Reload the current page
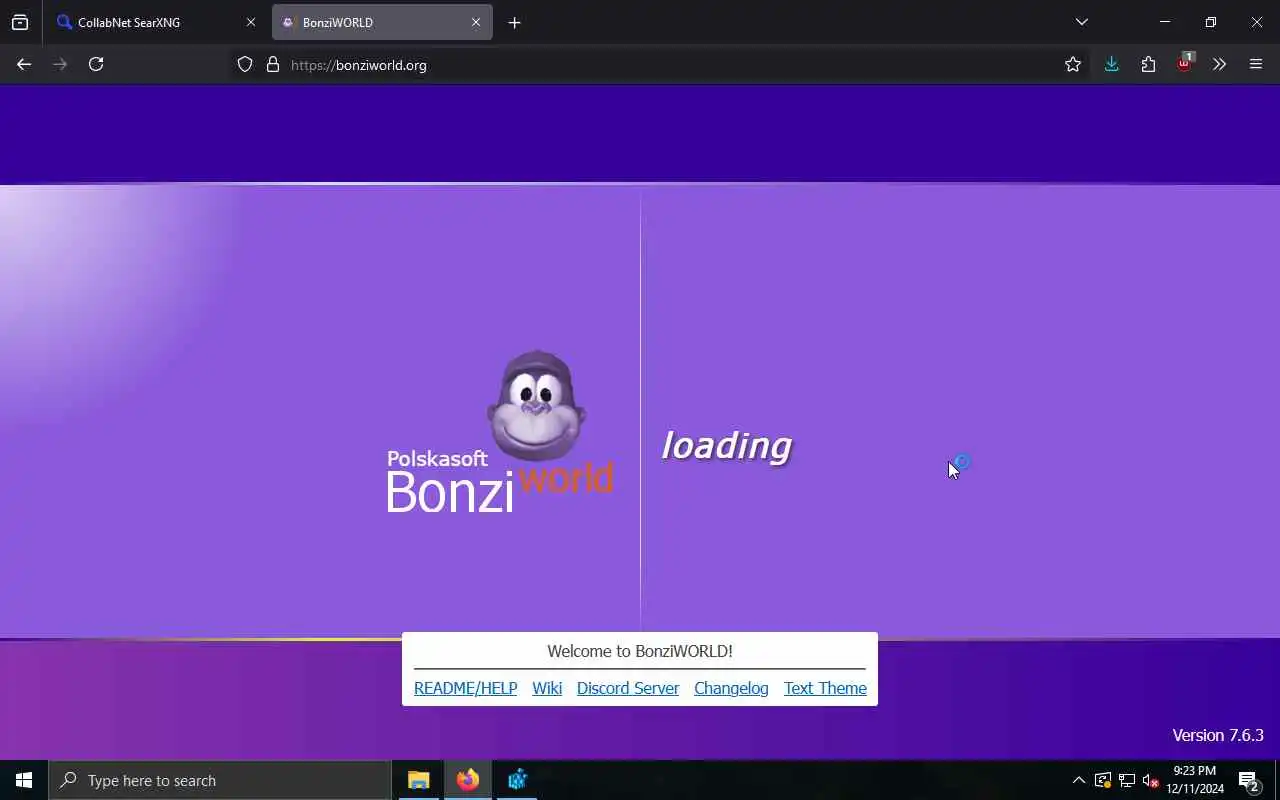Screen dimensions: 1280x800 click(x=96, y=64)
